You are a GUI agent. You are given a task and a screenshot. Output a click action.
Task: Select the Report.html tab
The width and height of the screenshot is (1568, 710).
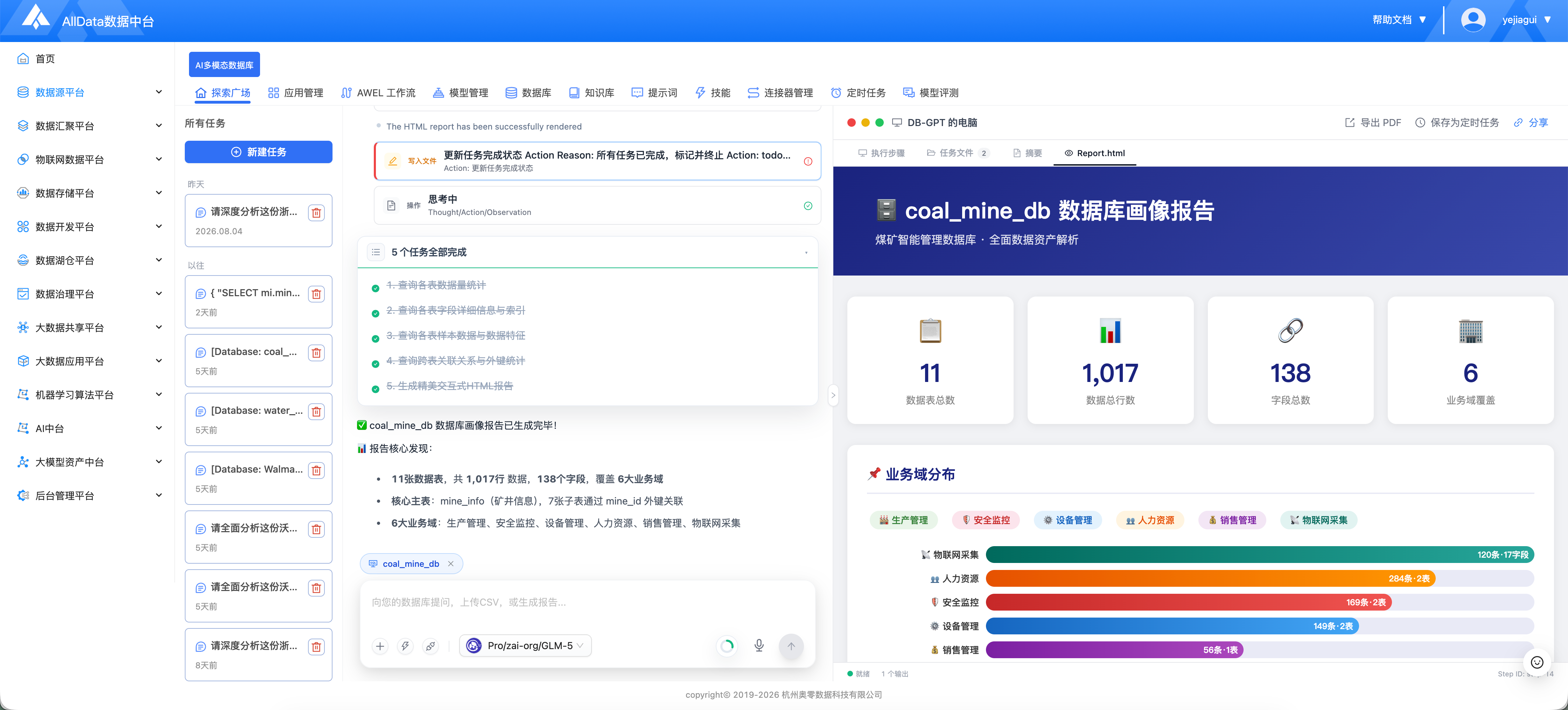point(1094,153)
